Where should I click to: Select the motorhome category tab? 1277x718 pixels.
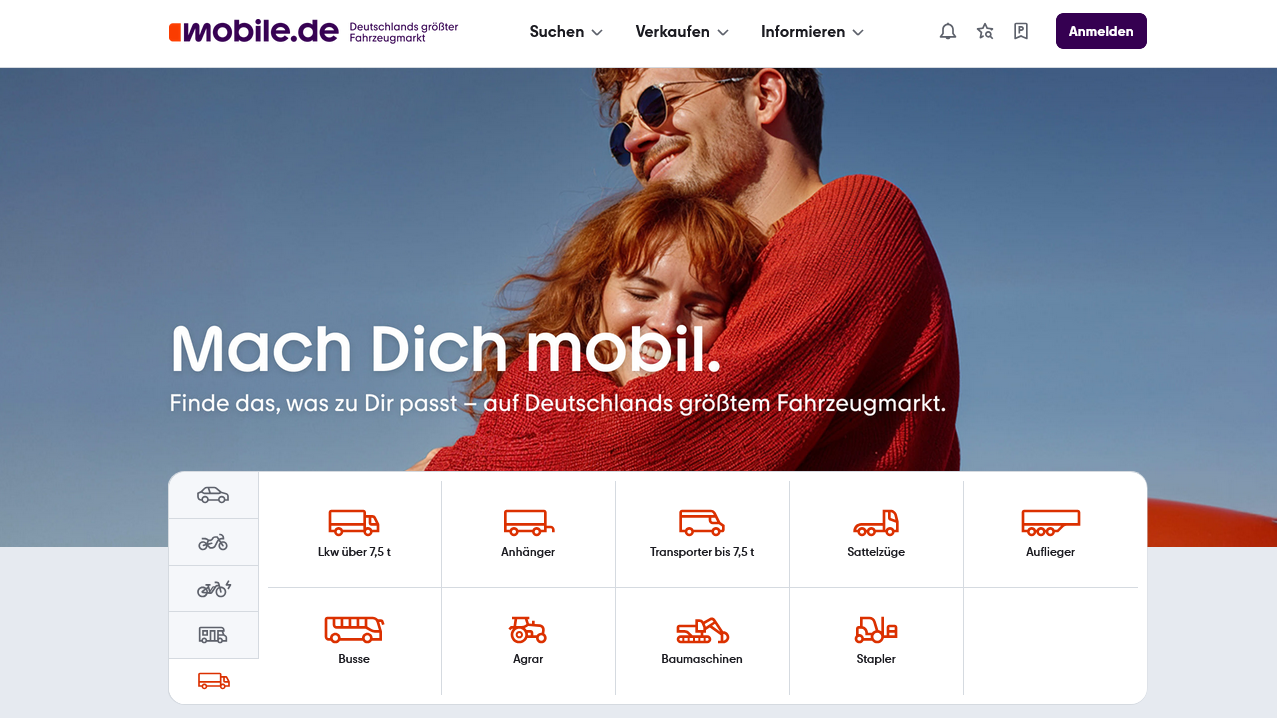click(213, 635)
